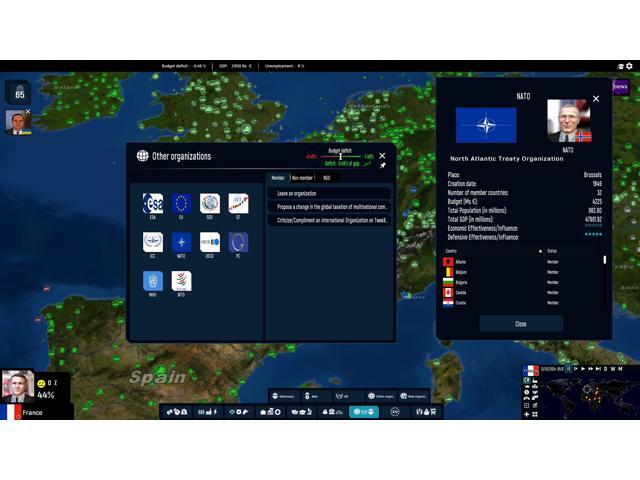Image resolution: width=640 pixels, height=480 pixels.
Task: Close the Other organizations window
Action: tap(382, 156)
